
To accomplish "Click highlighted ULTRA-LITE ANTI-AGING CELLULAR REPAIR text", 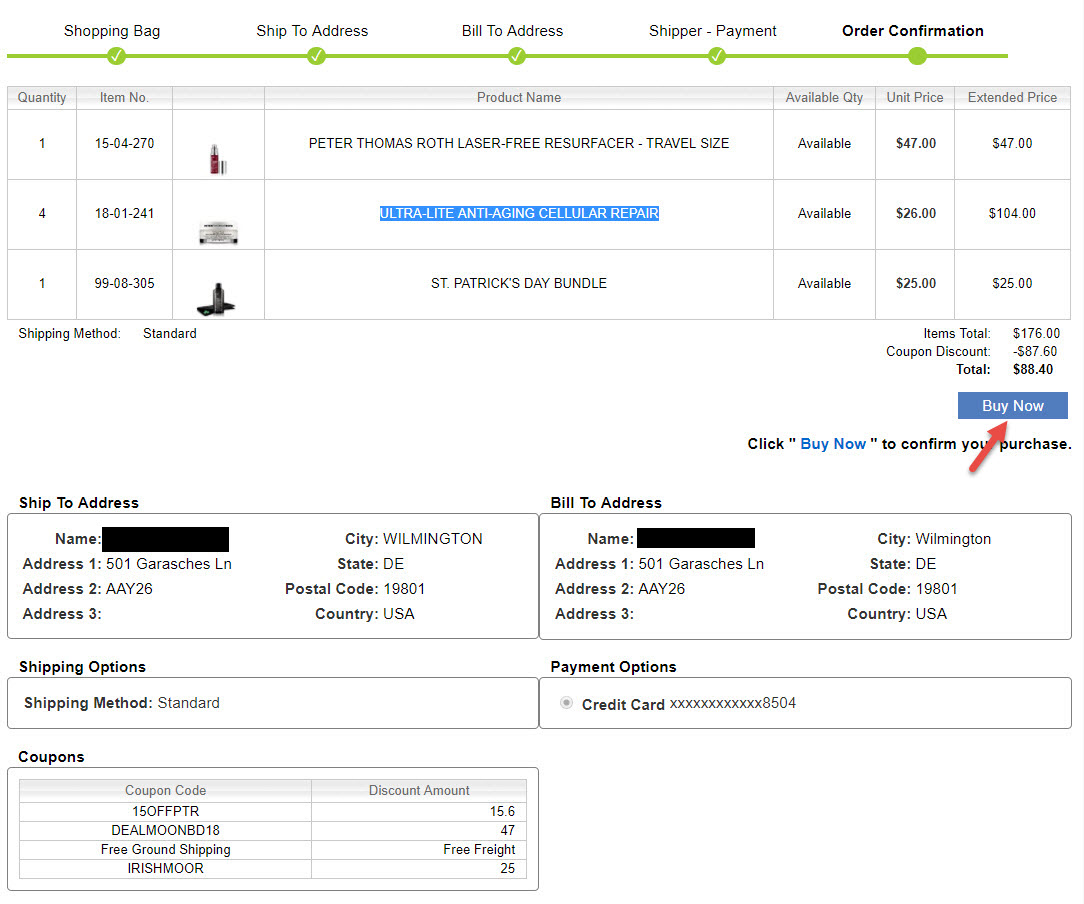I will (519, 213).
